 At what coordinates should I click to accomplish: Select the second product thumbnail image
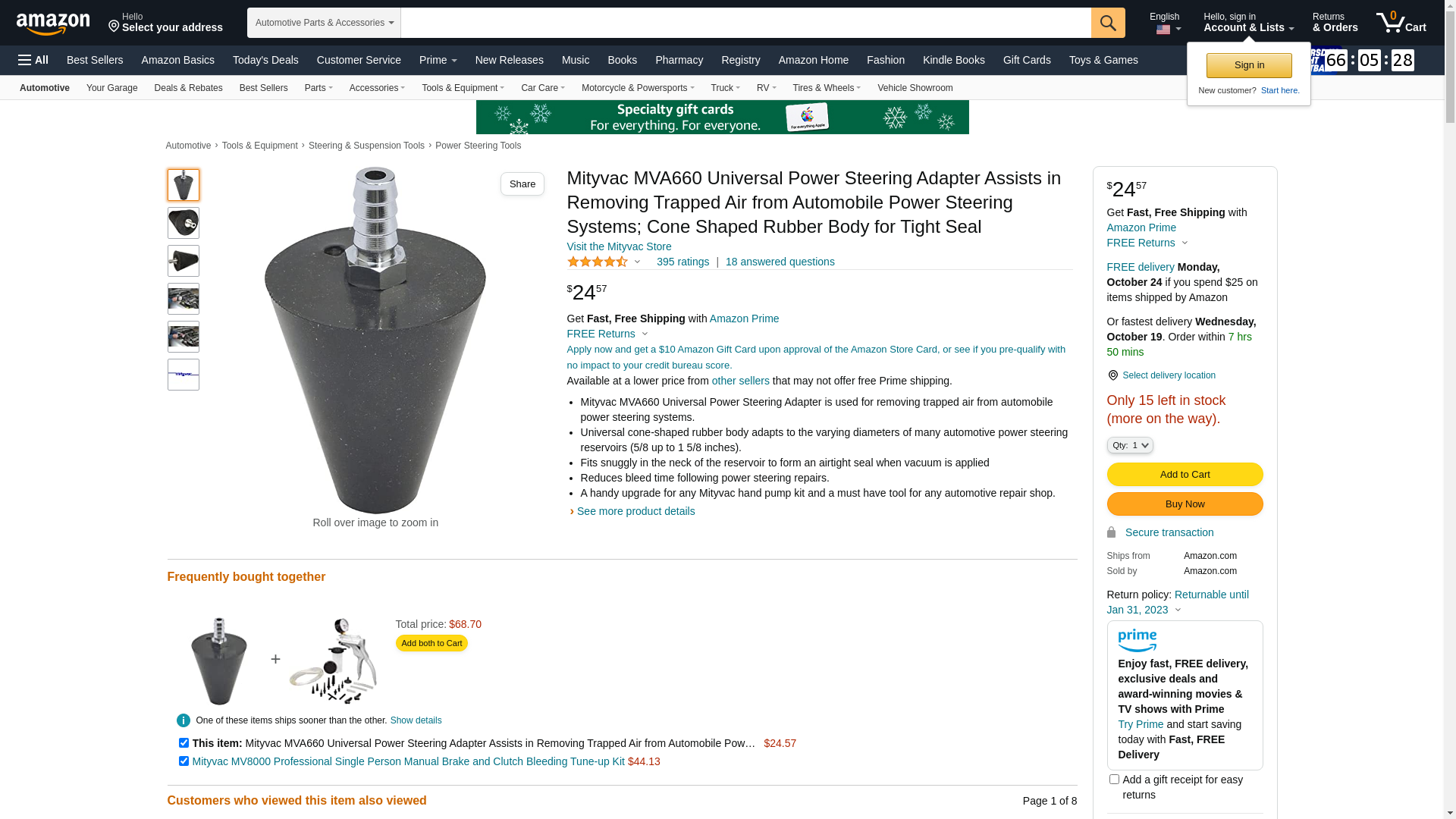(x=184, y=223)
